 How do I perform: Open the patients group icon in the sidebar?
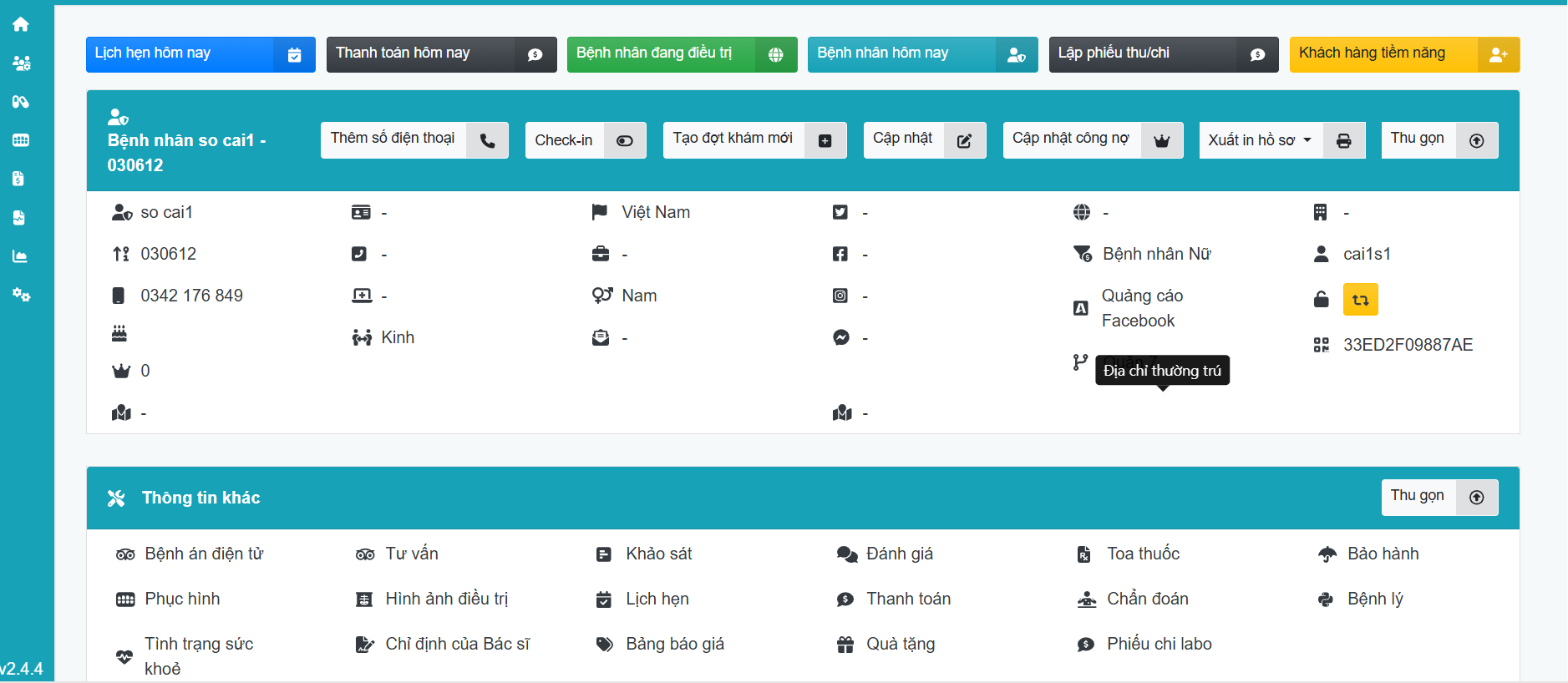pyautogui.click(x=21, y=63)
